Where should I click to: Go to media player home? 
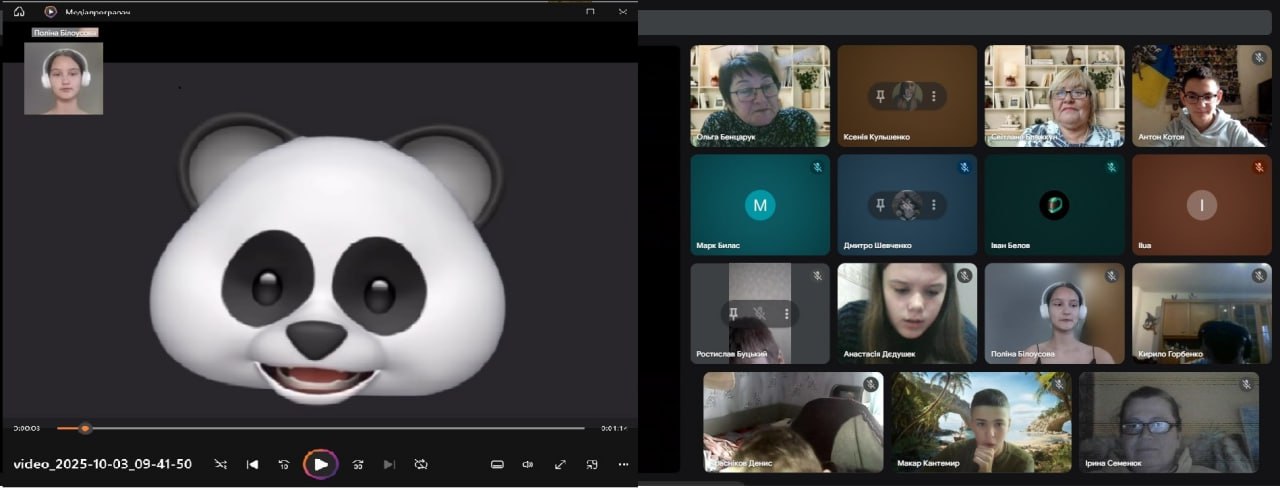(18, 11)
